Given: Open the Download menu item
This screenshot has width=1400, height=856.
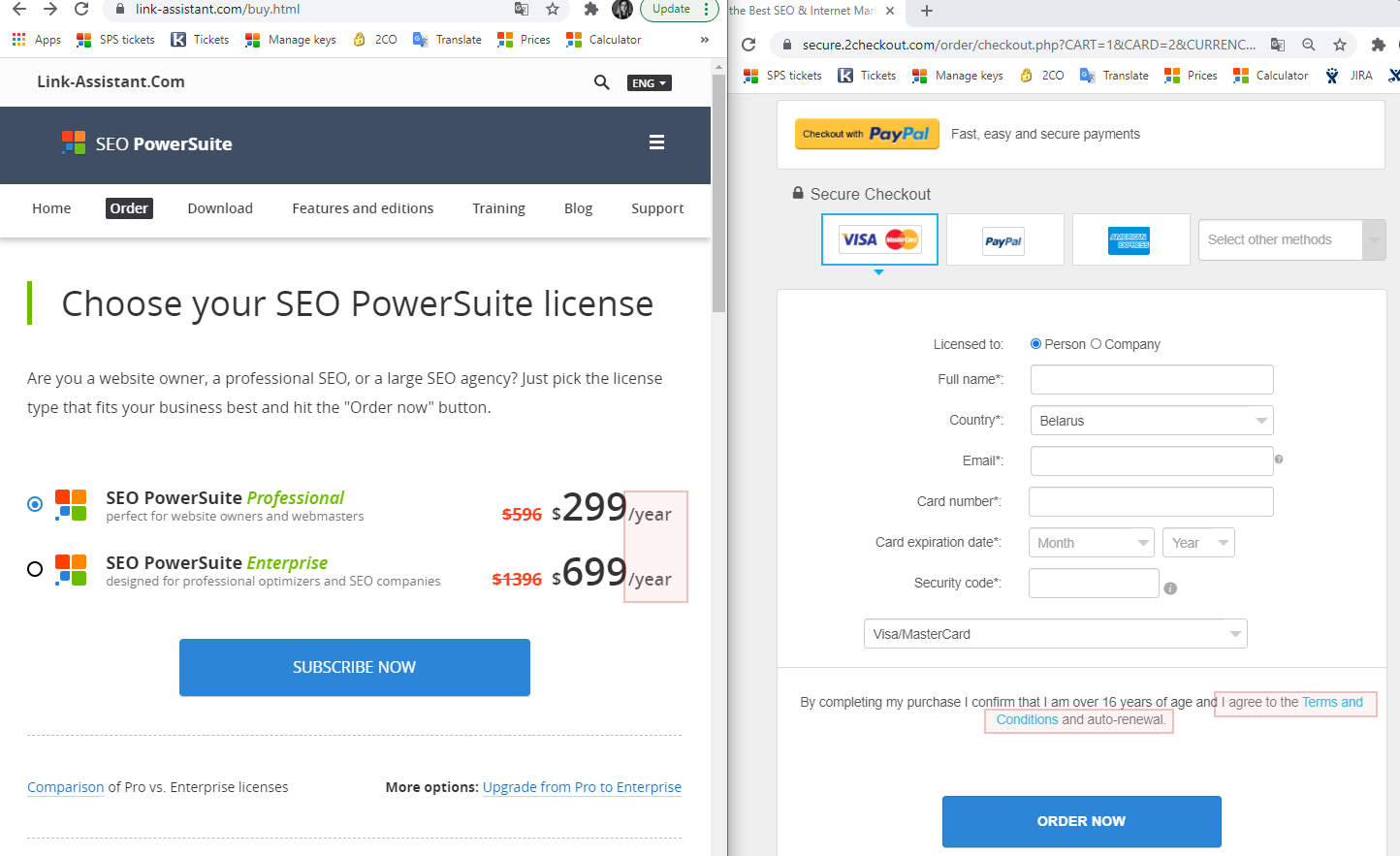Looking at the screenshot, I should click(x=220, y=208).
